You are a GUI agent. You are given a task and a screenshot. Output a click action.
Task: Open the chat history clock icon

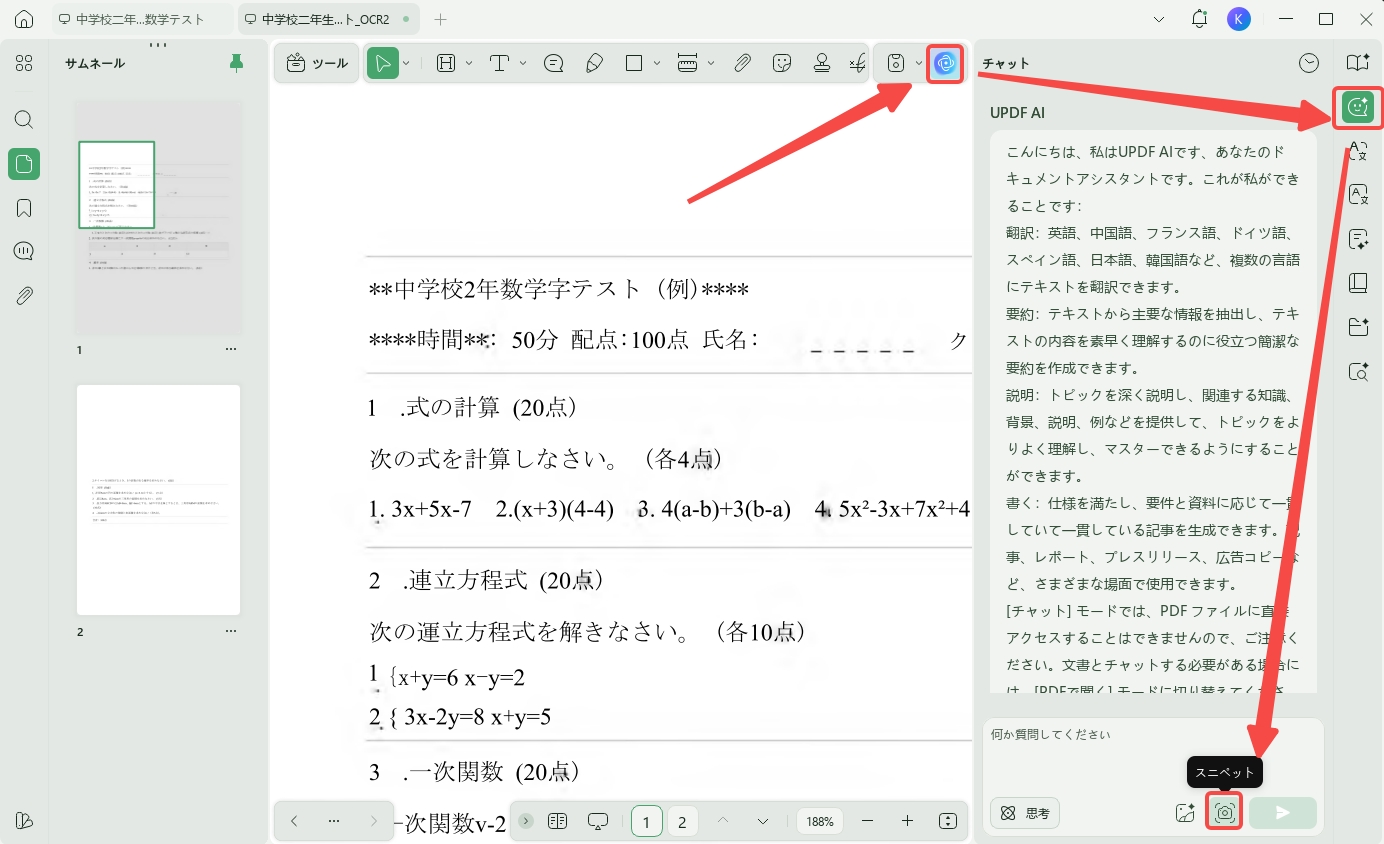click(1309, 63)
